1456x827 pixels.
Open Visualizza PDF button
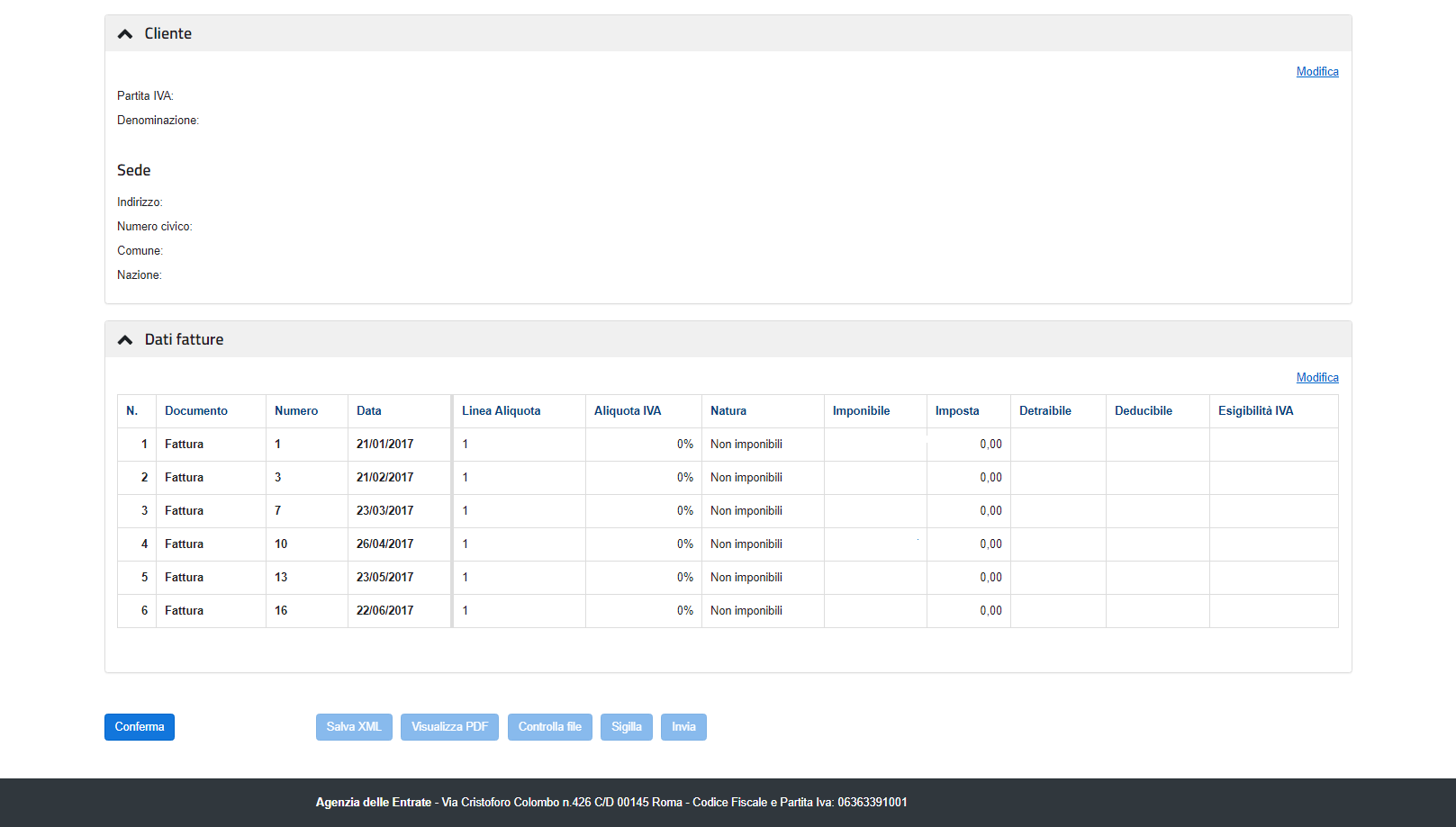coord(449,727)
